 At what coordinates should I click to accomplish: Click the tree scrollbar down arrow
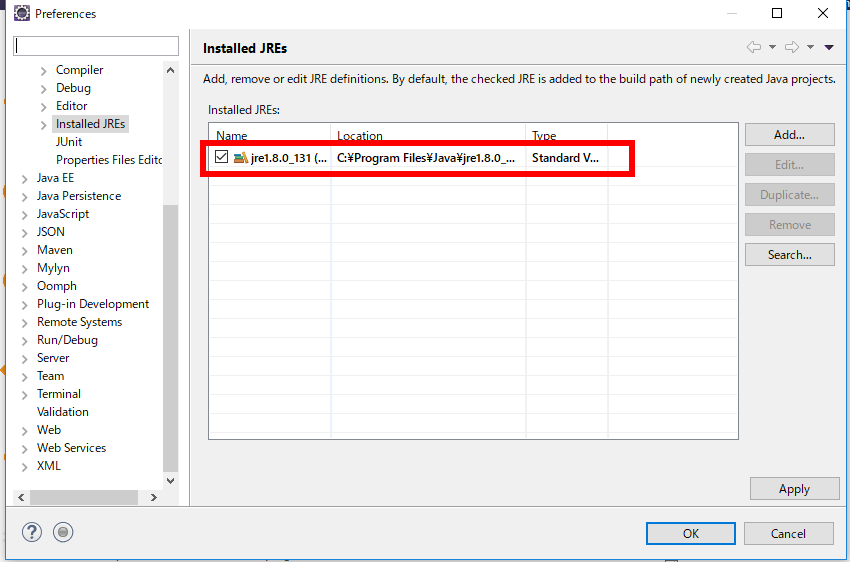[x=170, y=481]
